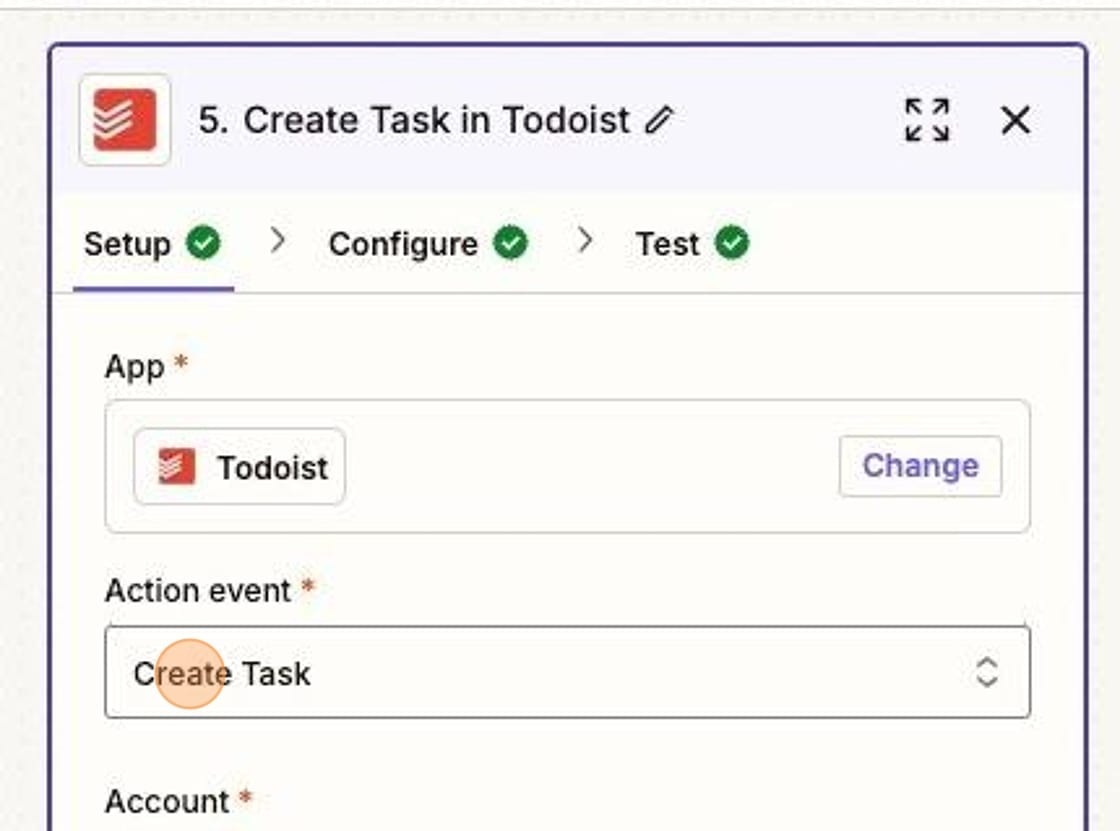
Task: Switch to the Configure tab
Action: (x=404, y=243)
